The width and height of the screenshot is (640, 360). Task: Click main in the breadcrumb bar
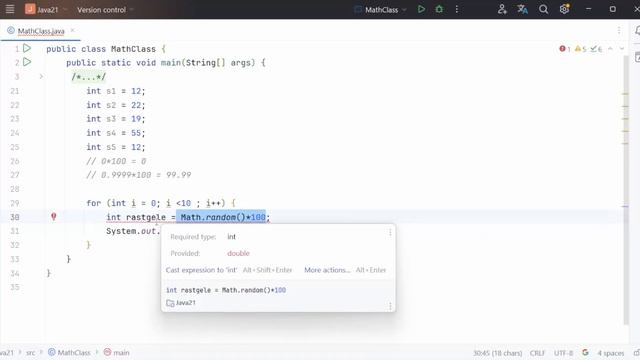coord(117,353)
